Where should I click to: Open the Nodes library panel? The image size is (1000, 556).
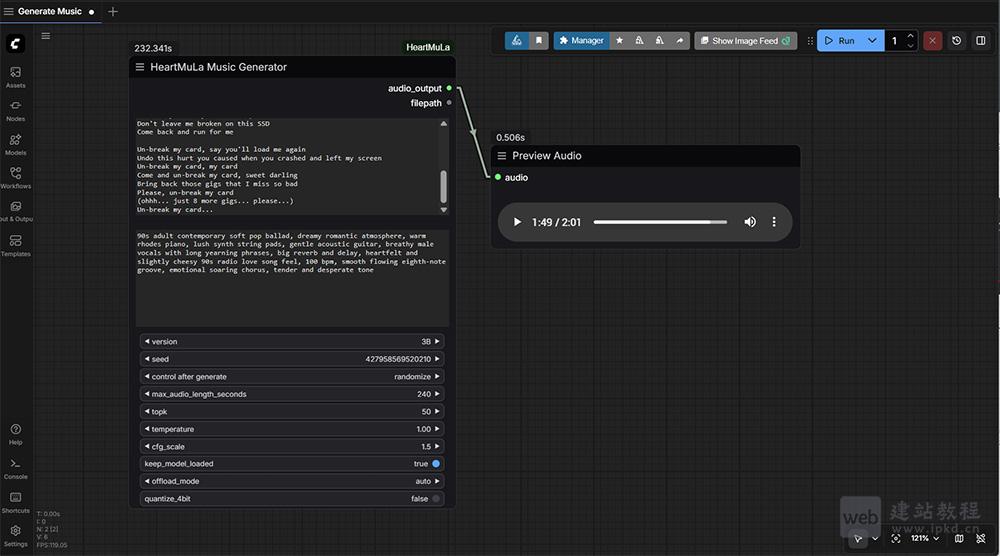[16, 110]
